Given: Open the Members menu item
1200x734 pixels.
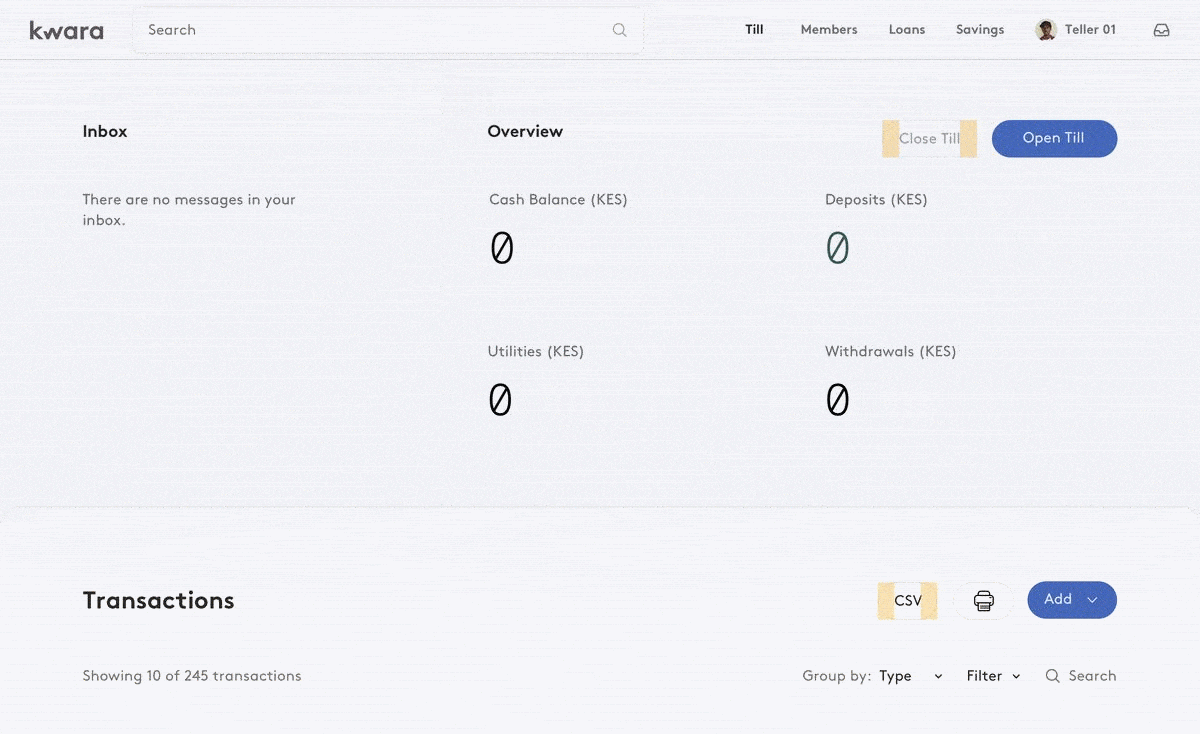Looking at the screenshot, I should pyautogui.click(x=829, y=30).
